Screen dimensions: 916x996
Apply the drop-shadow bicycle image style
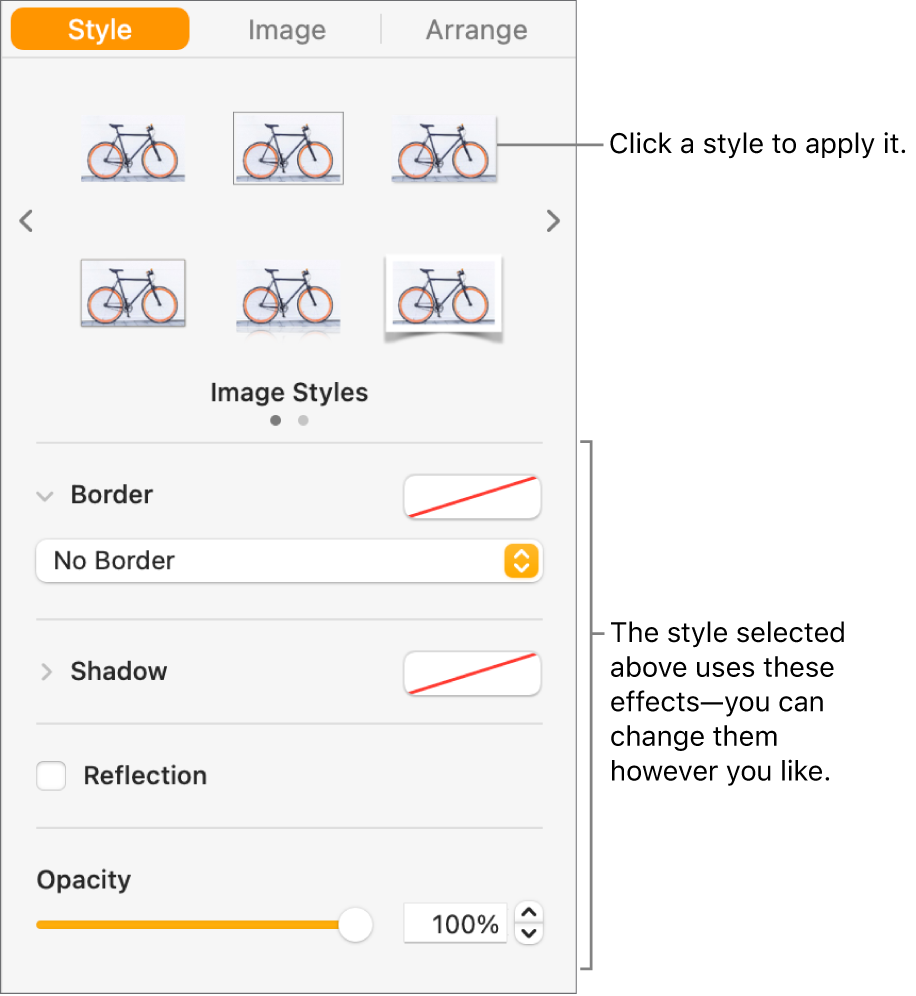[443, 148]
